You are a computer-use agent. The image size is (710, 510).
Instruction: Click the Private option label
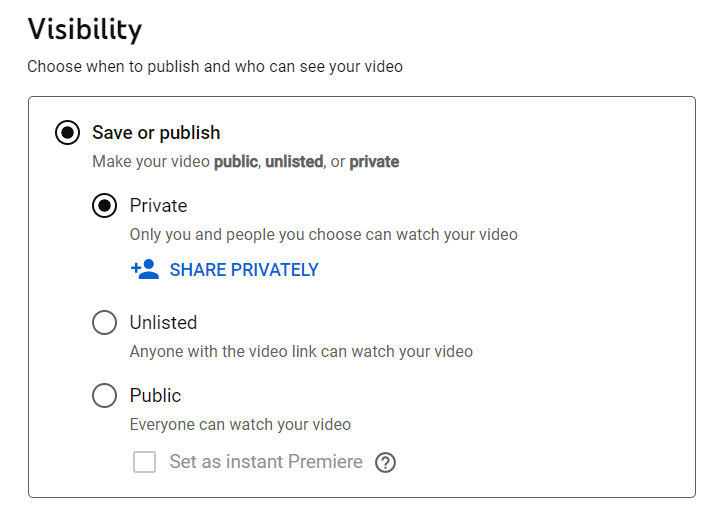tap(158, 206)
